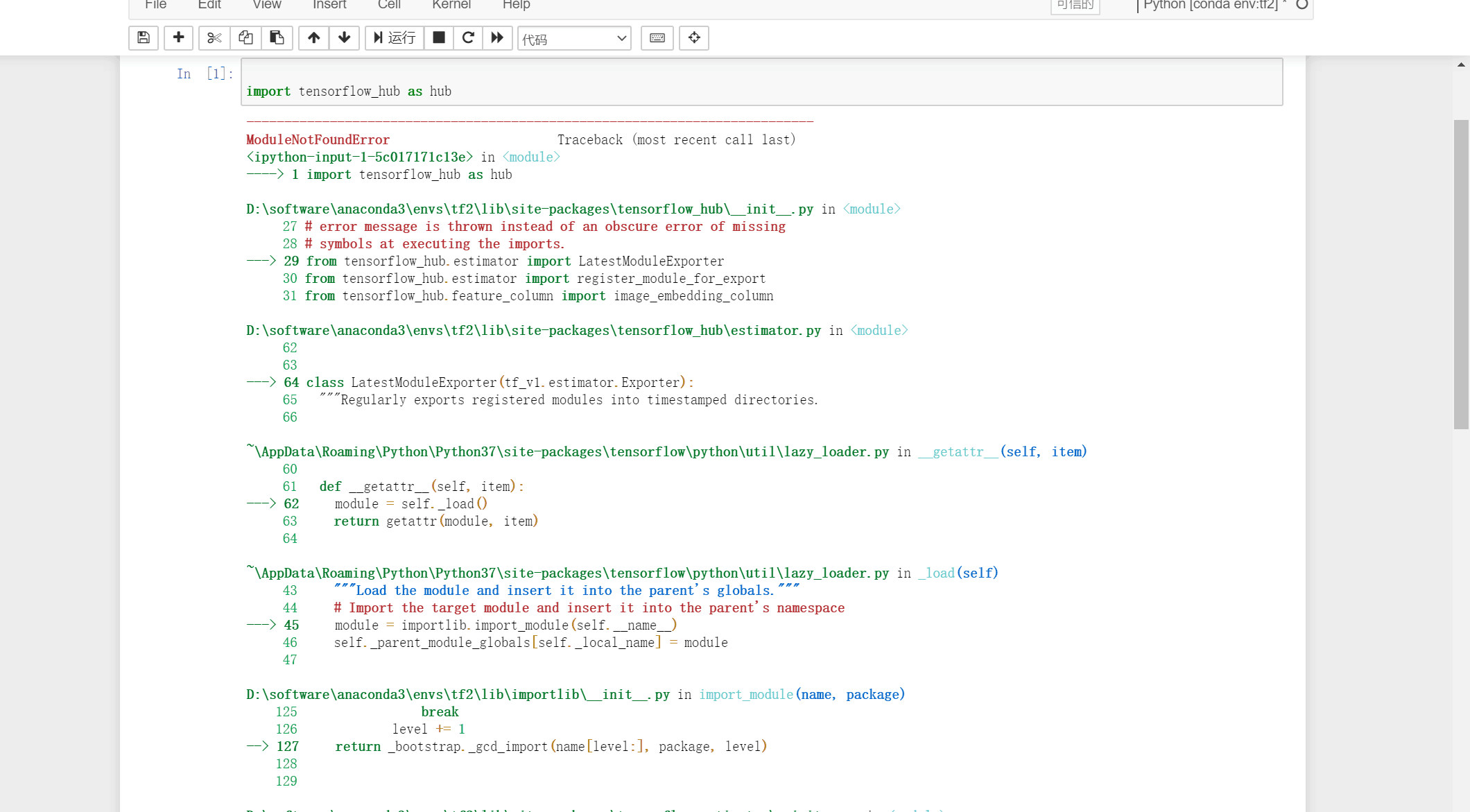Paste the copied cell
Viewport: 1470px width, 812px height.
pos(277,38)
